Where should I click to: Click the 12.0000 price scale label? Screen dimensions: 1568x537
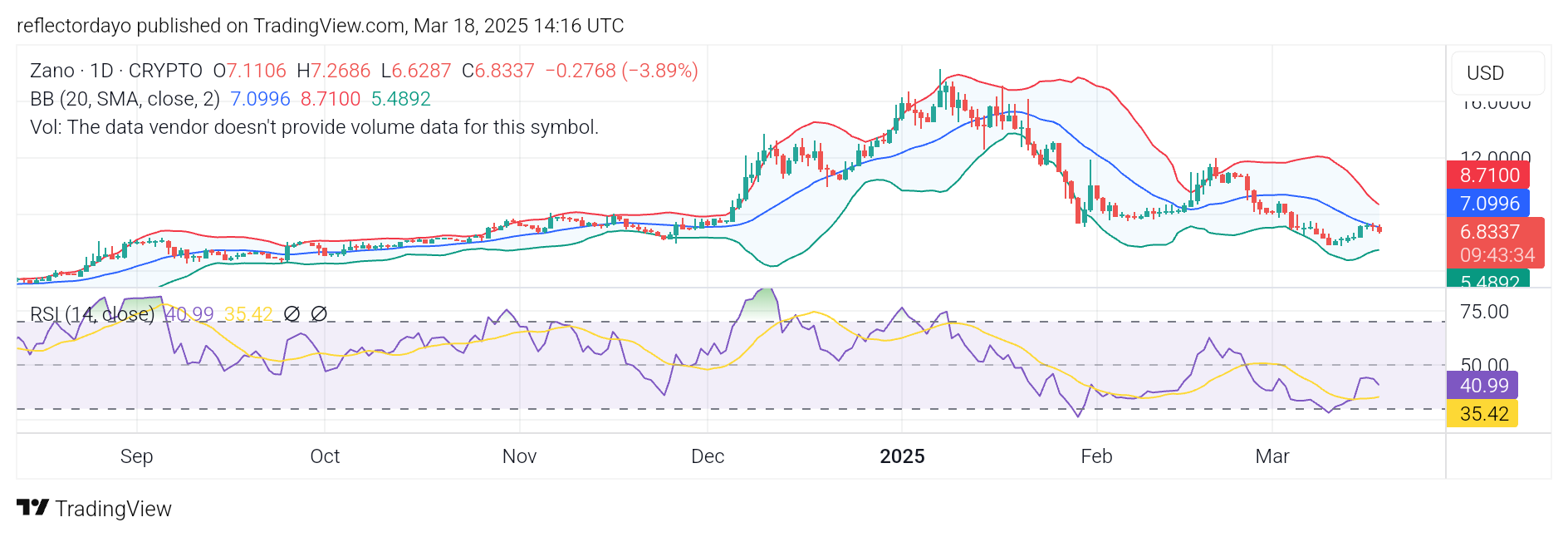(x=1496, y=157)
